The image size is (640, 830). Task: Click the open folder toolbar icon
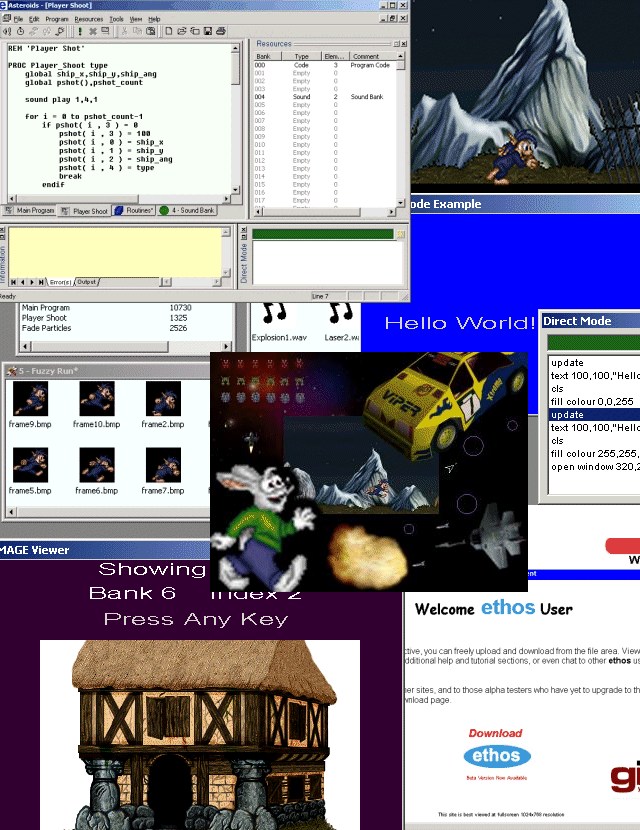pyautogui.click(x=182, y=32)
